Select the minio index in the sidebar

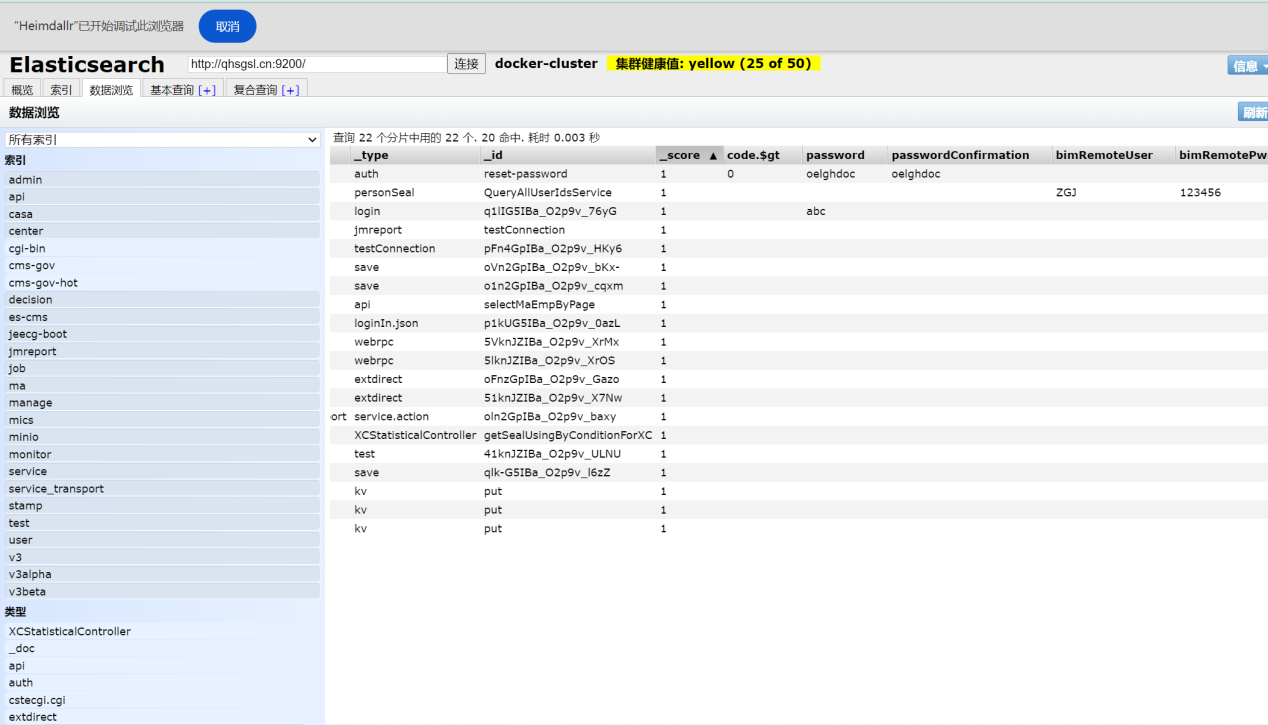162,437
